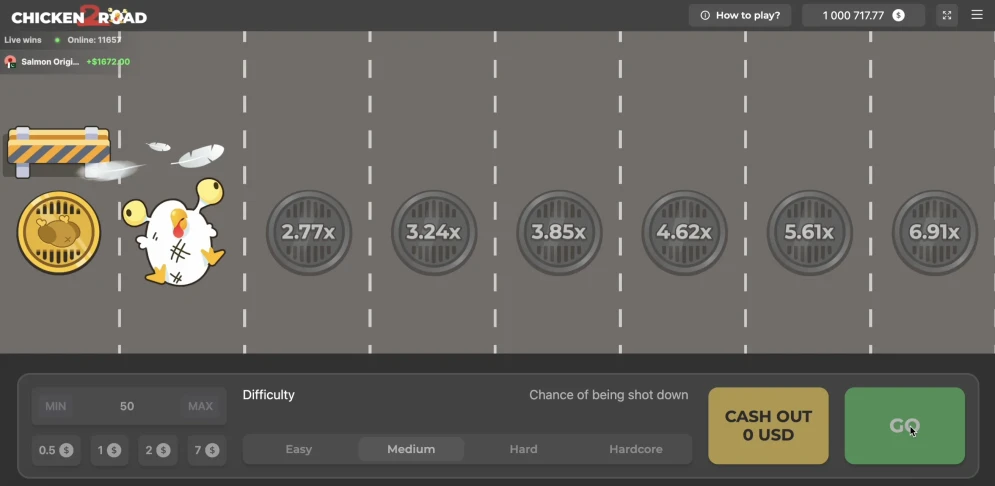Click the 6.91x manhole multiplier
The height and width of the screenshot is (486, 995).
(x=934, y=233)
